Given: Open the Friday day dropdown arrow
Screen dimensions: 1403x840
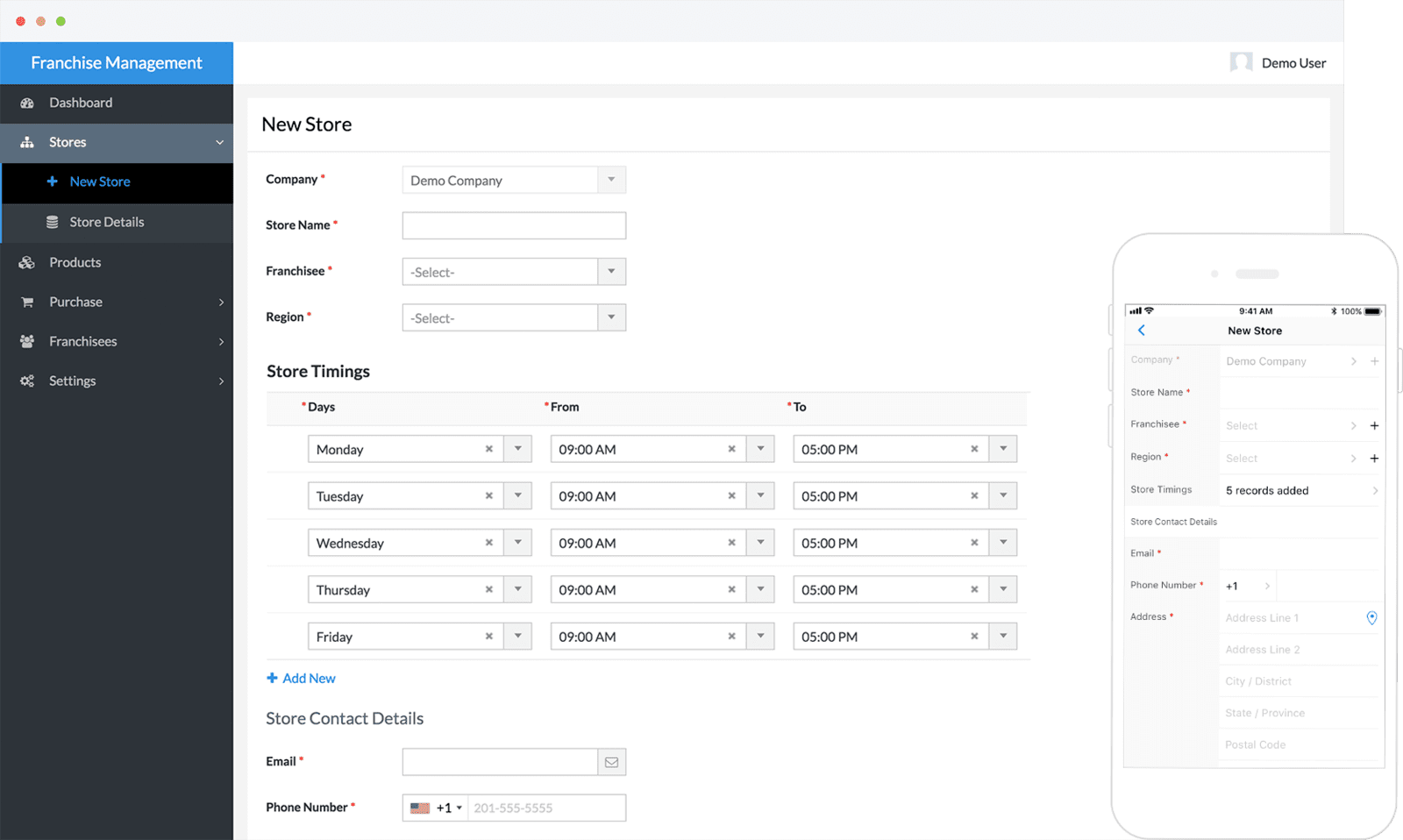Looking at the screenshot, I should [518, 637].
